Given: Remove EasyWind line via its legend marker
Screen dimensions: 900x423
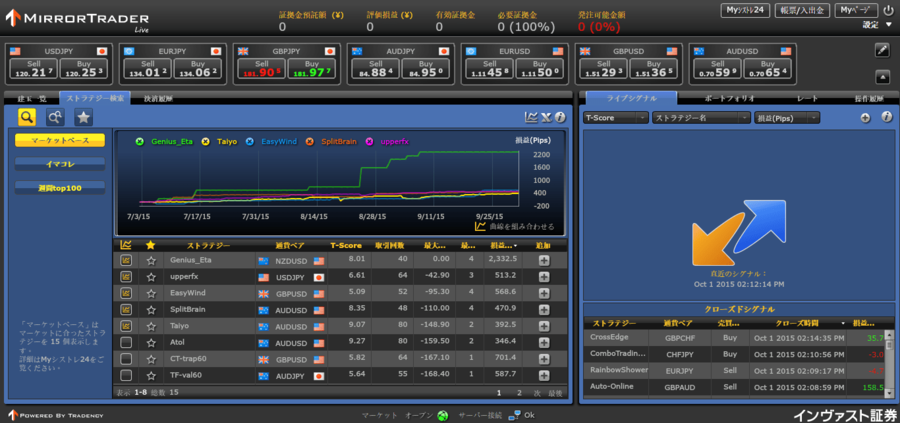Looking at the screenshot, I should (250, 142).
